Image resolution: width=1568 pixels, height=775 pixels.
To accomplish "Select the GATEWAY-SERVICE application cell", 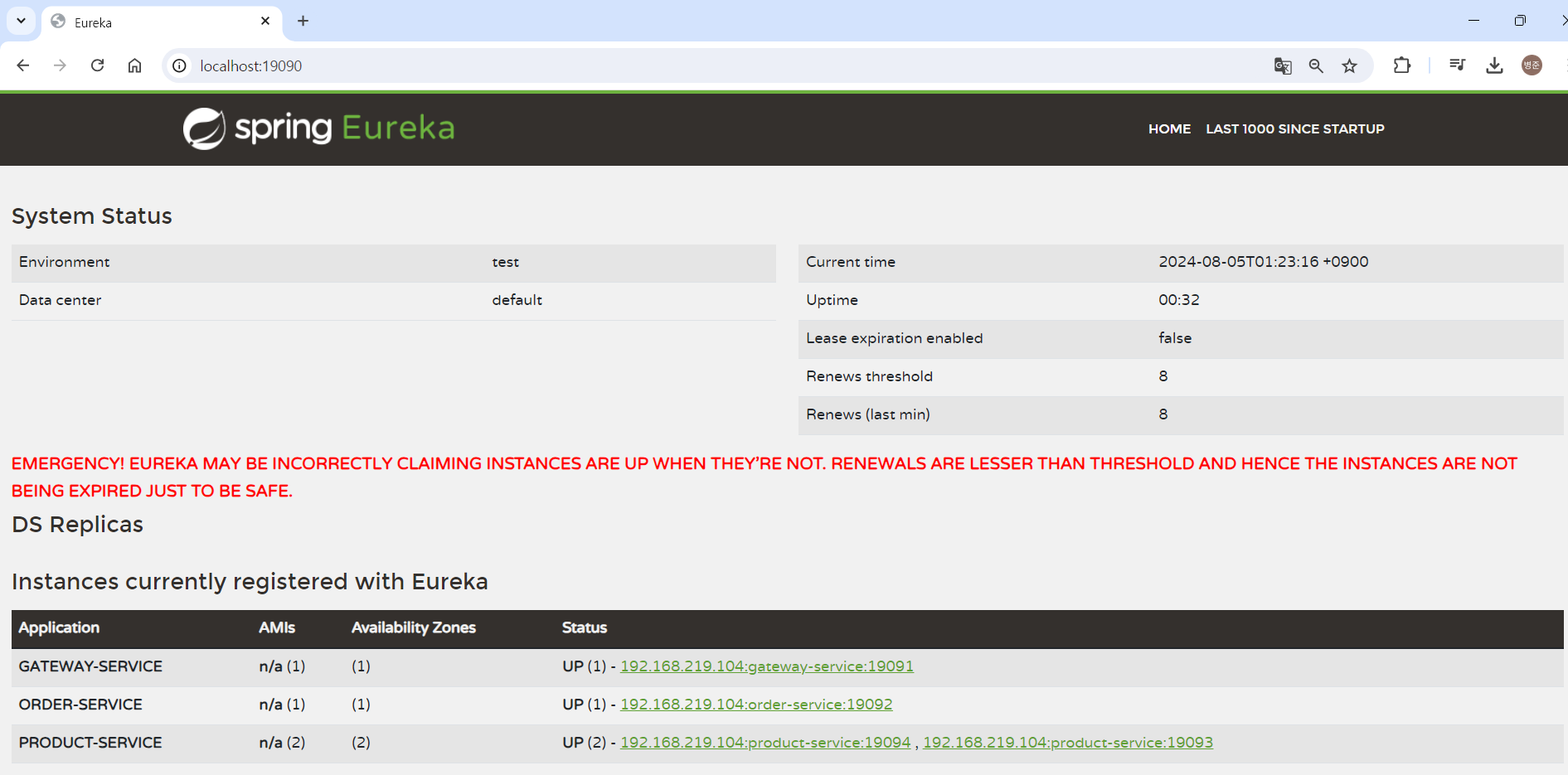I will (90, 666).
